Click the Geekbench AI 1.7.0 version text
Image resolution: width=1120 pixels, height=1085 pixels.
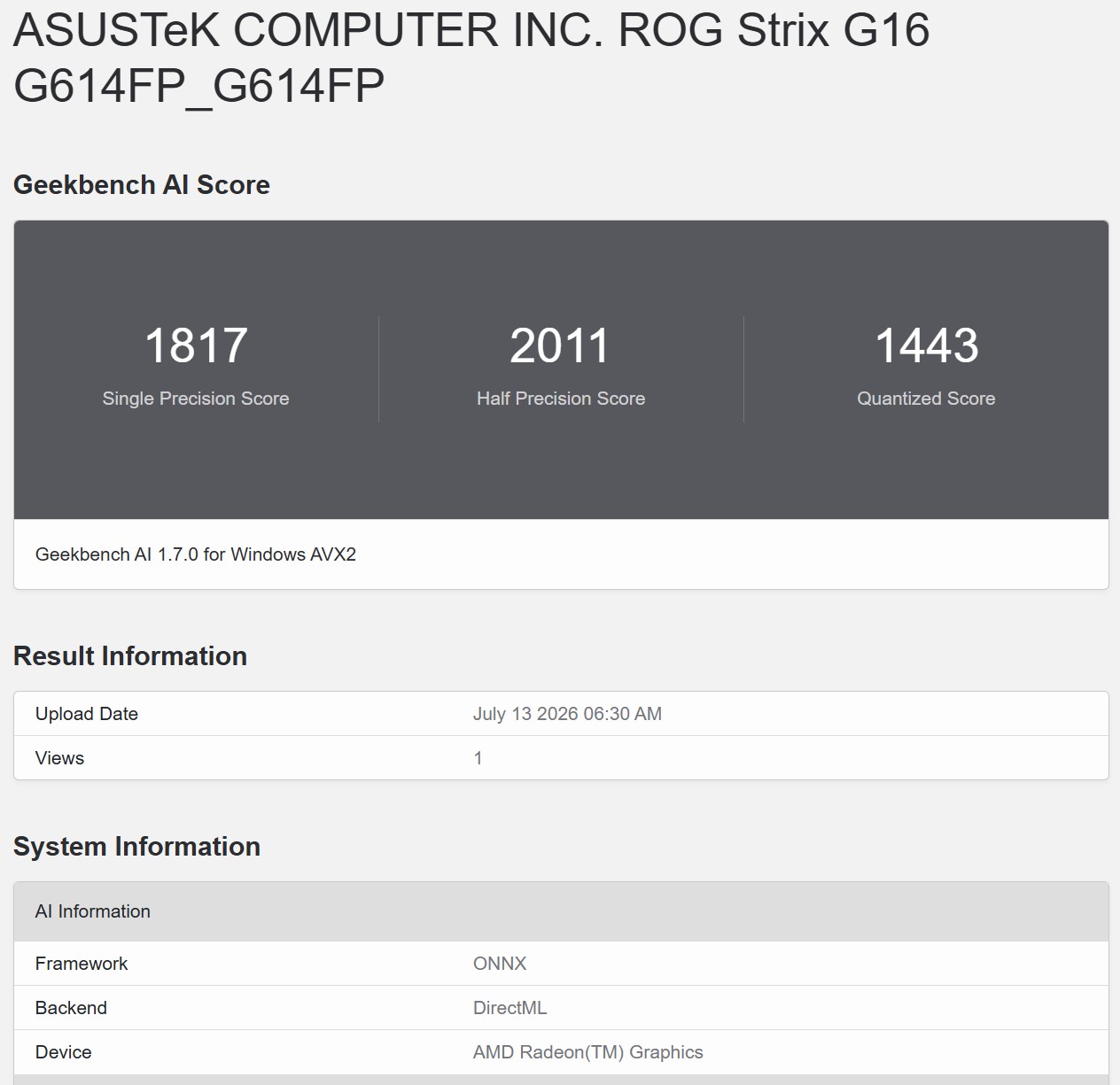tap(196, 554)
